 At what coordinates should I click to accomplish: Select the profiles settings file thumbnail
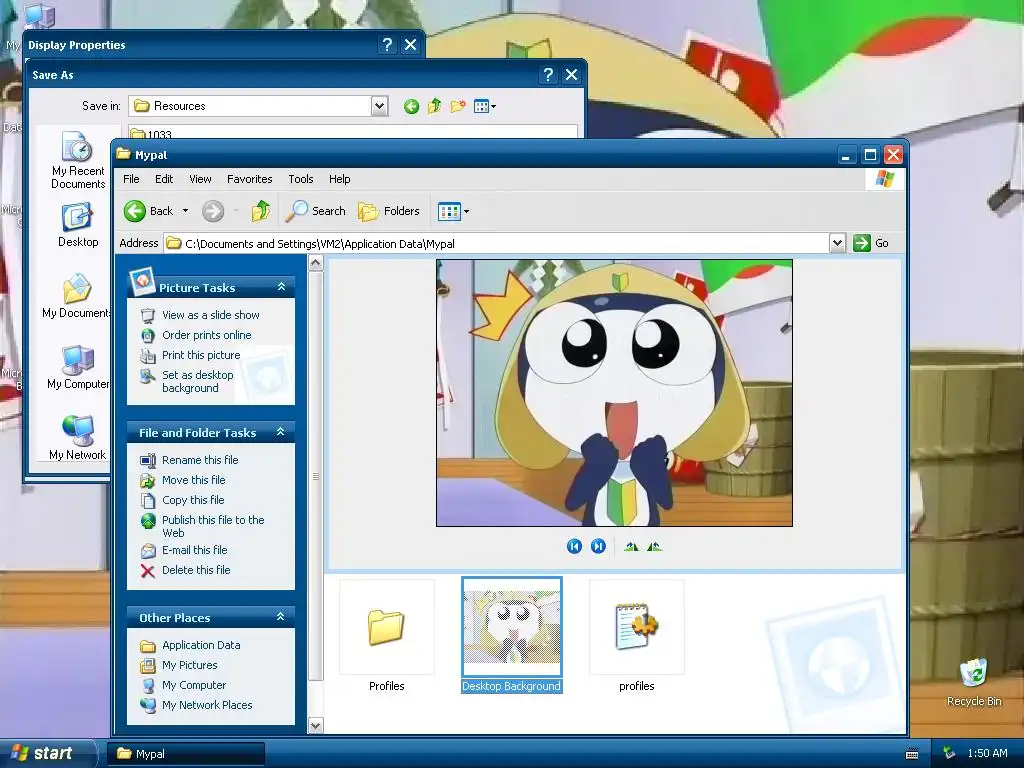637,636
